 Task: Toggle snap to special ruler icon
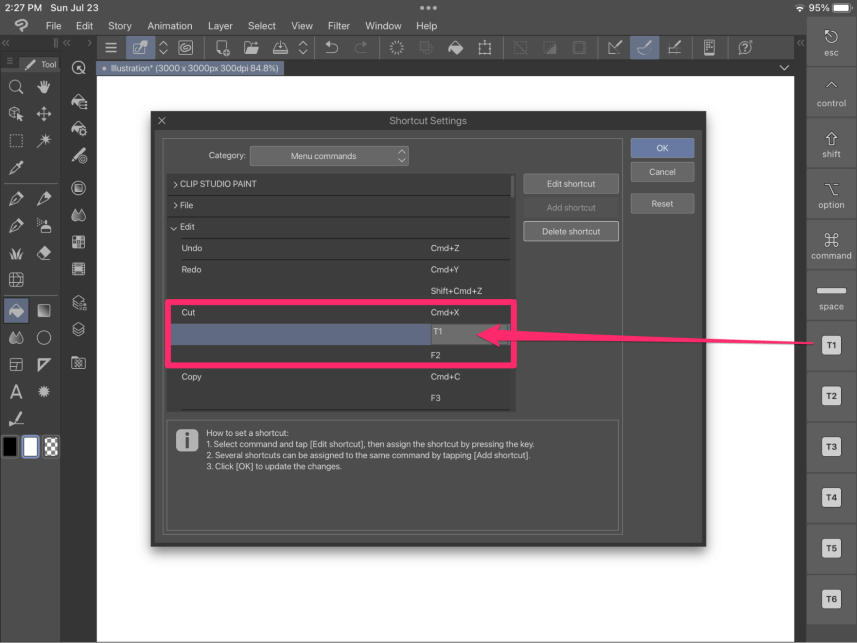click(x=644, y=48)
